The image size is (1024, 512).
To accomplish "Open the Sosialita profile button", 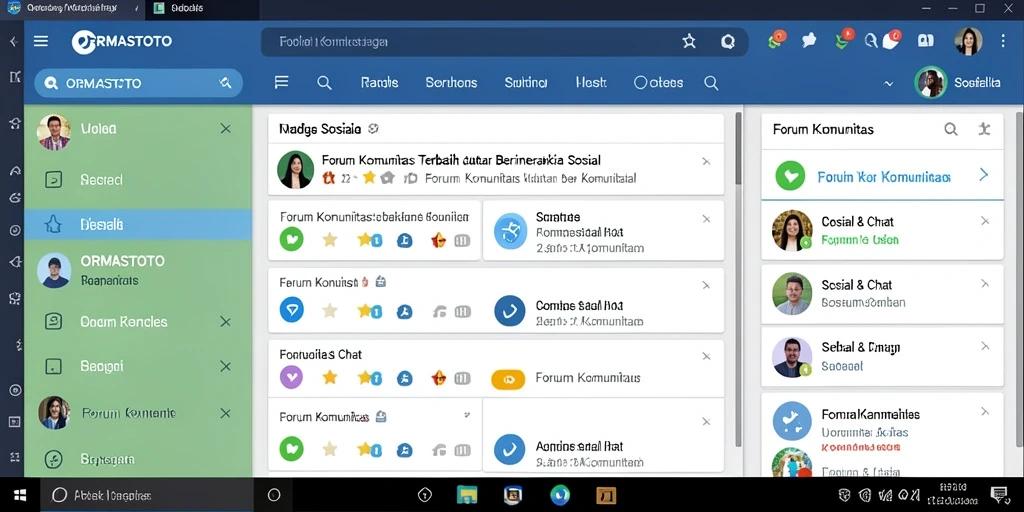I will click(x=959, y=83).
